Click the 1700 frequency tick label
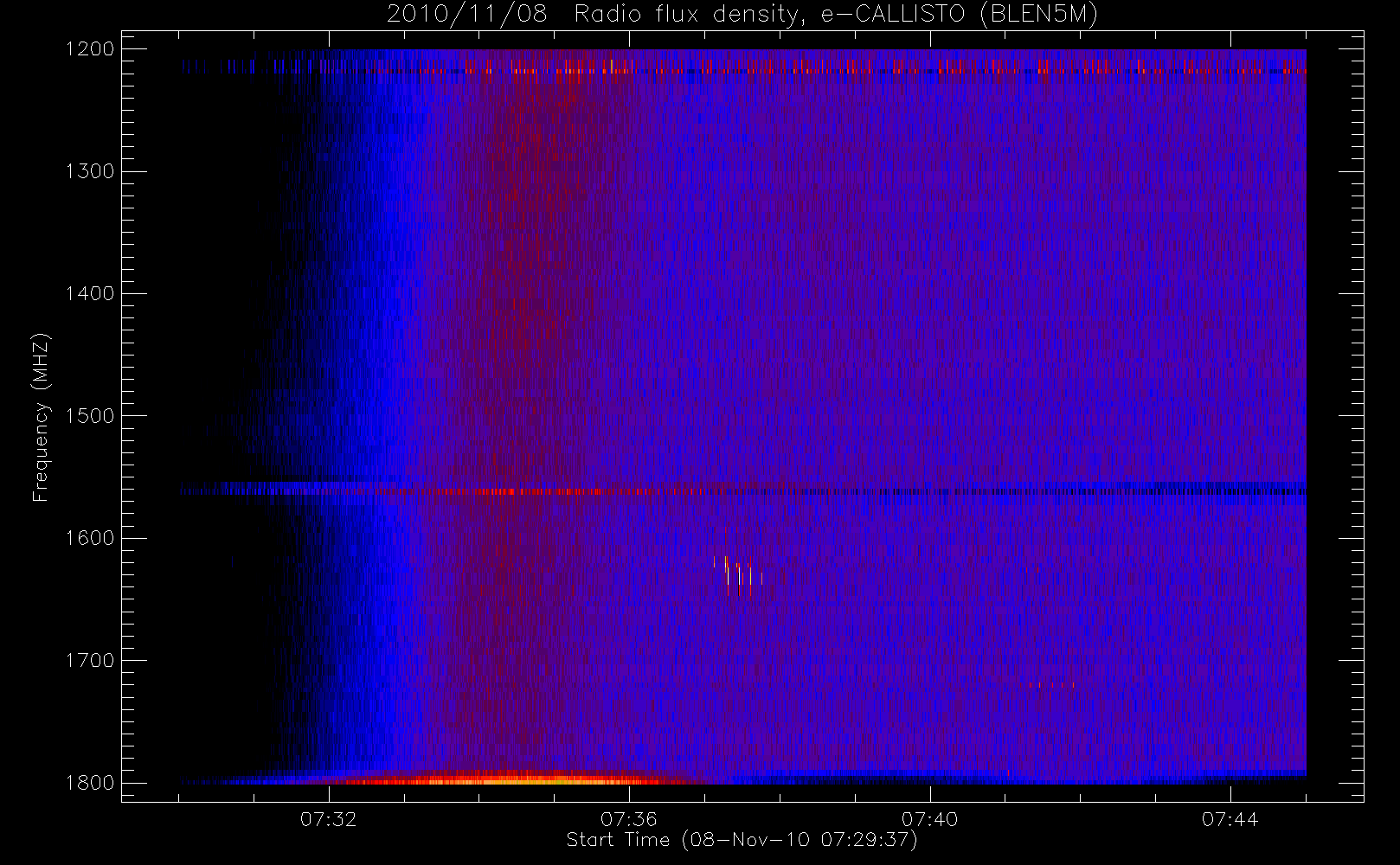The width and height of the screenshot is (1400, 865). 90,661
